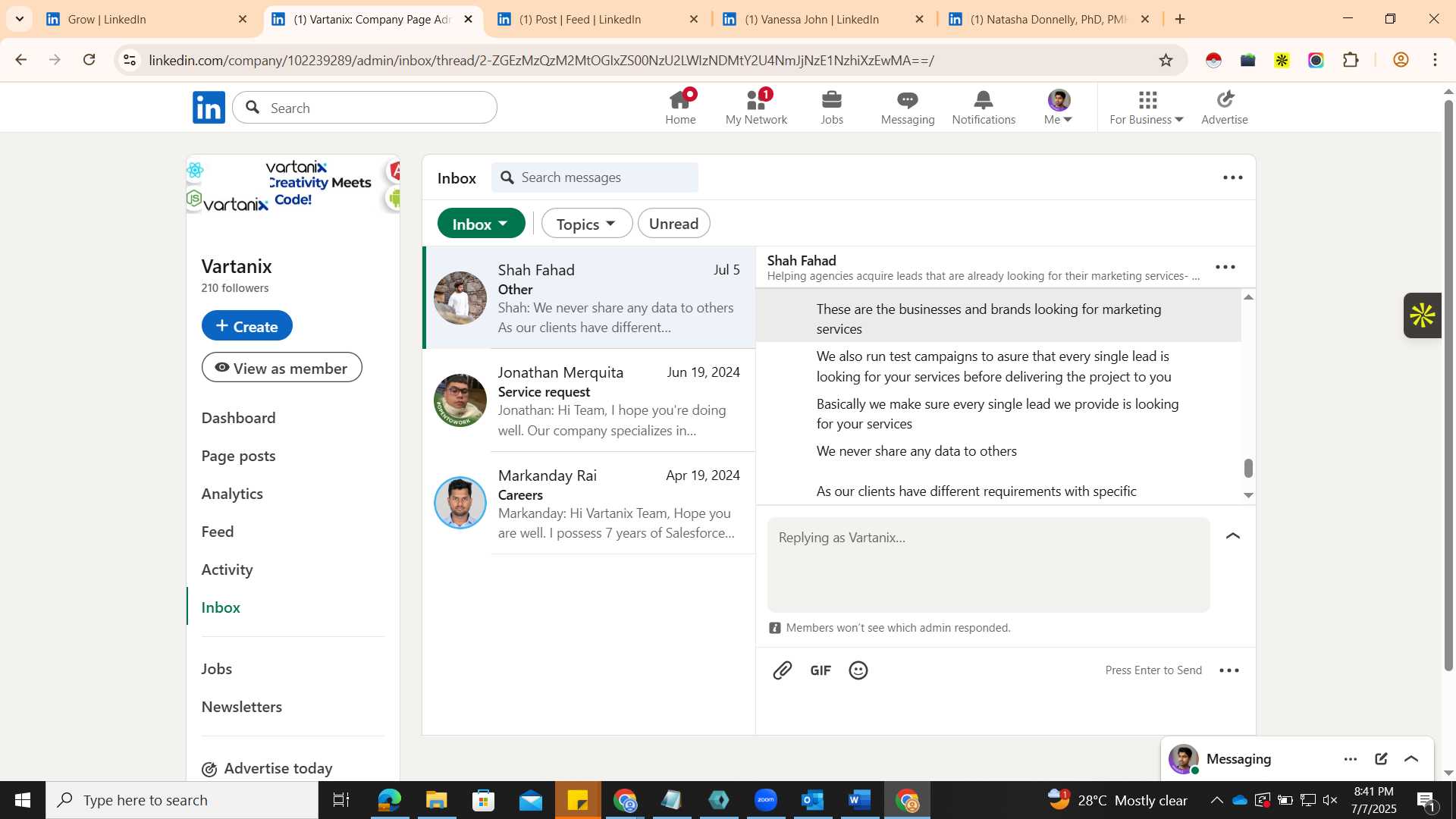
Task: Open Messaging overlay three-dot options
Action: (x=1351, y=759)
